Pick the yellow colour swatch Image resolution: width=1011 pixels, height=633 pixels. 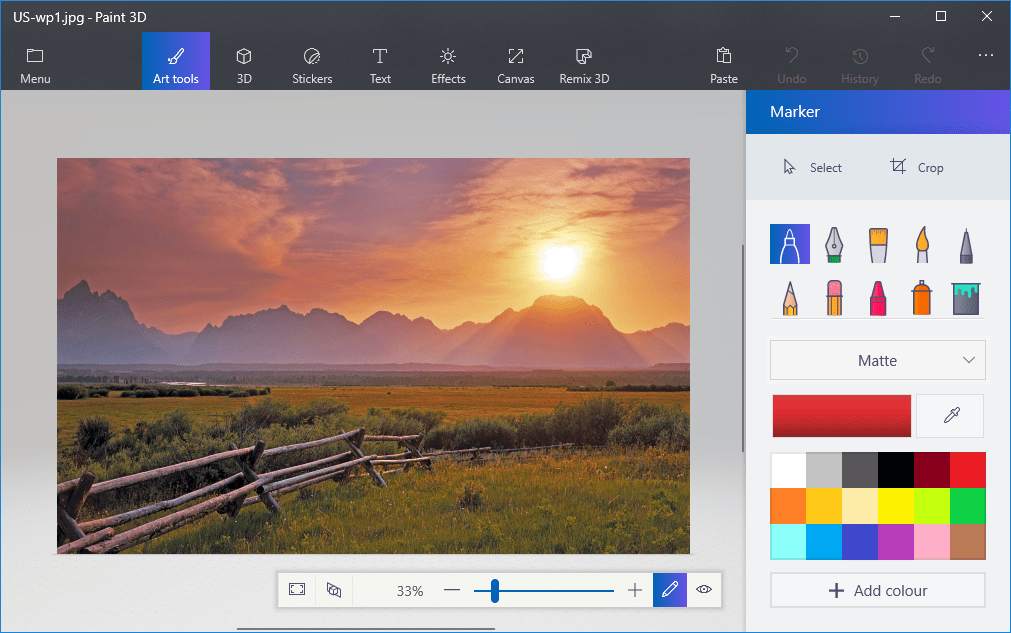[895, 505]
